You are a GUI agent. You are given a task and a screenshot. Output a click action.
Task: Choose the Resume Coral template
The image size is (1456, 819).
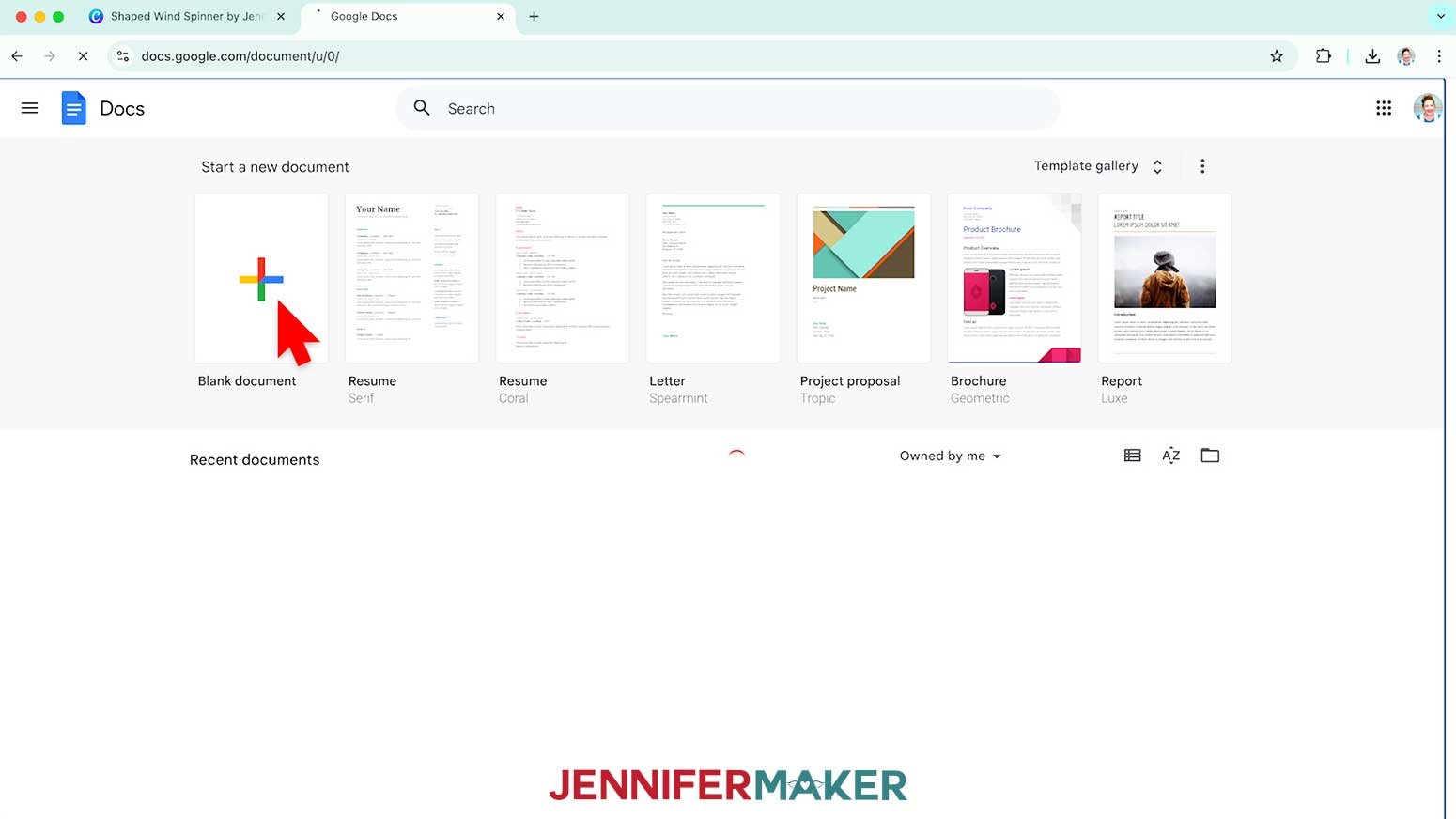(563, 278)
